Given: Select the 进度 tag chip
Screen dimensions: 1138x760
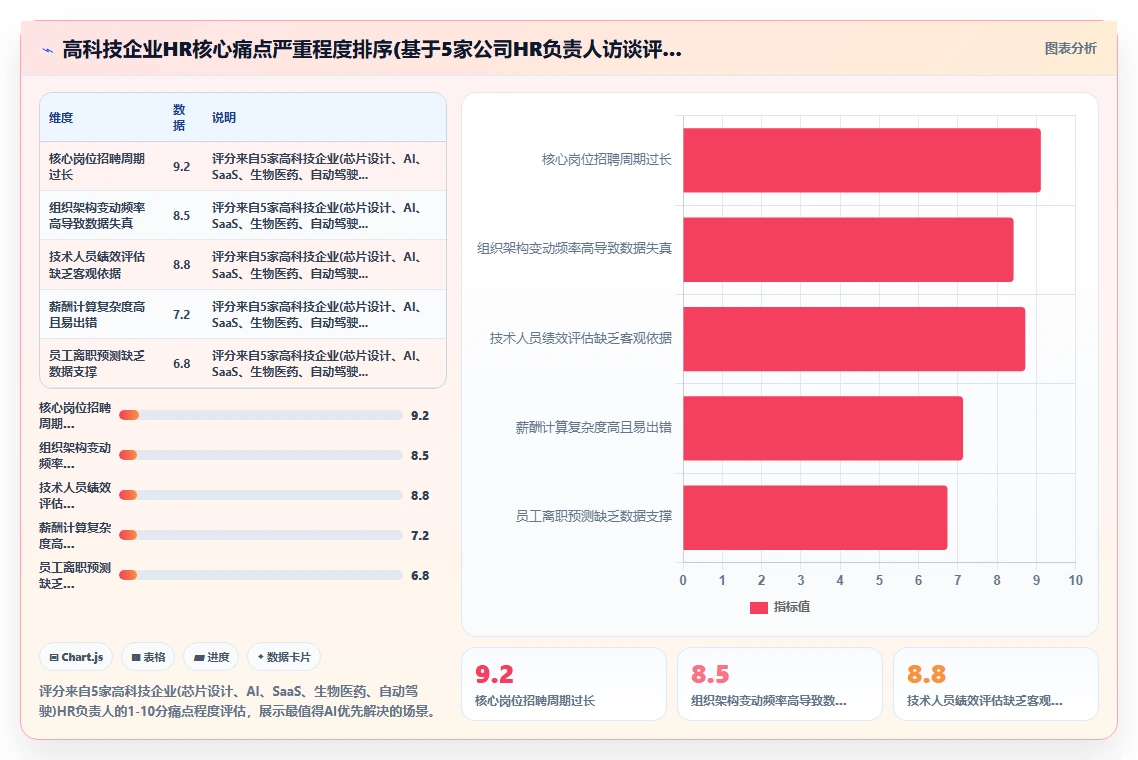Looking at the screenshot, I should (211, 657).
